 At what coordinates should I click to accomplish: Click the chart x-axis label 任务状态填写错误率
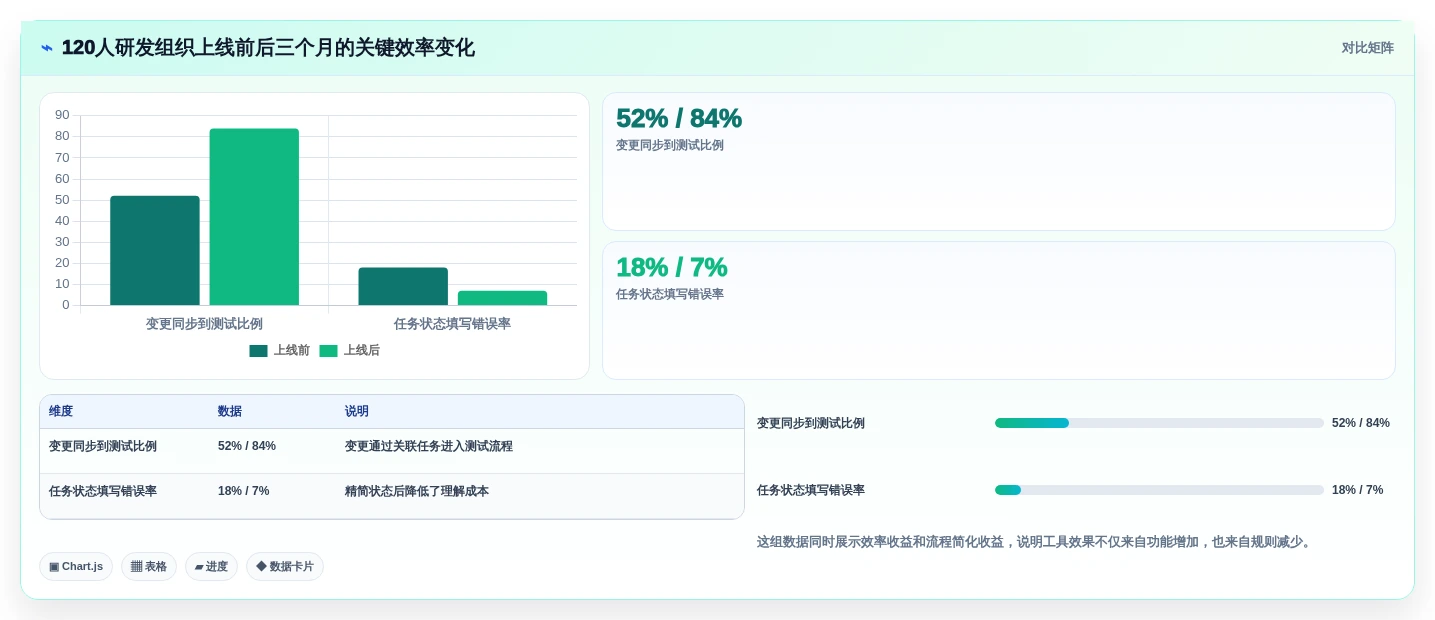pos(452,324)
